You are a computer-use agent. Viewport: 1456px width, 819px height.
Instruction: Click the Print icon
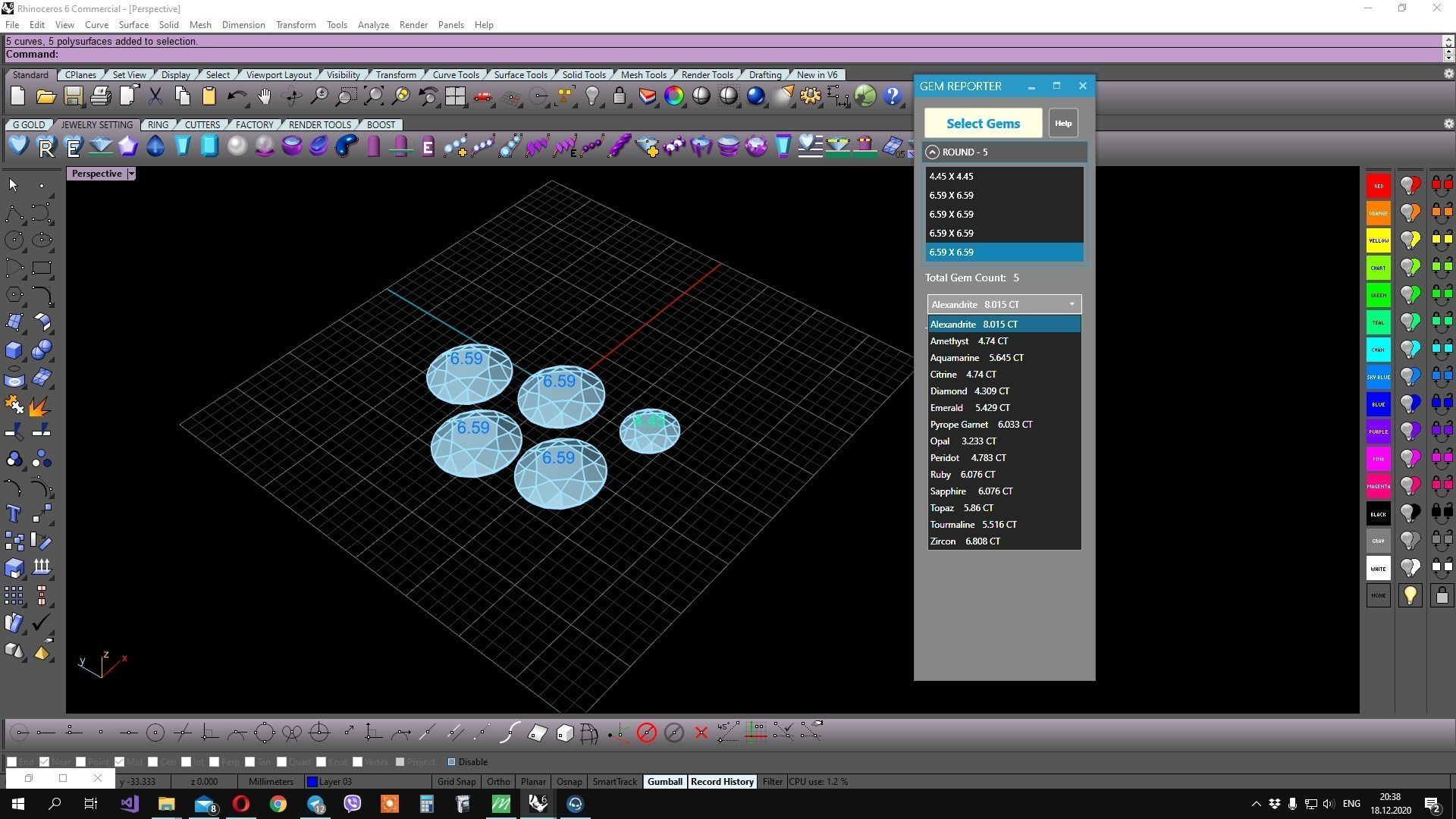coord(100,96)
